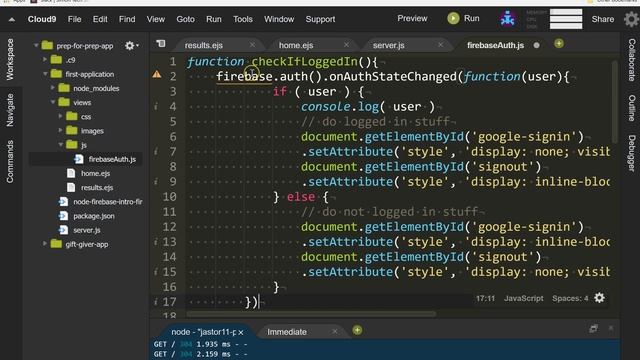Open home.ejs in the file tree
This screenshot has width=640, height=360.
[96, 173]
